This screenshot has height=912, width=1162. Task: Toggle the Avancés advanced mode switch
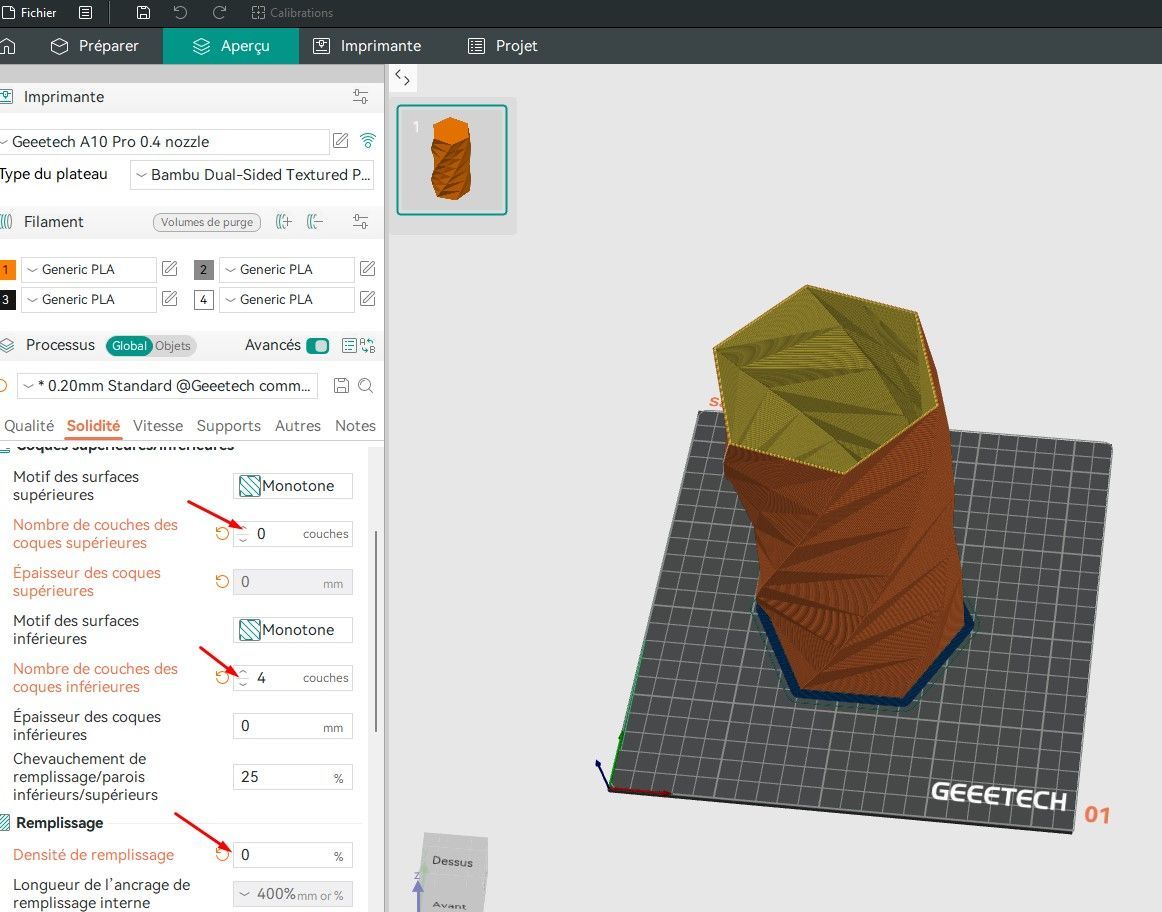click(318, 346)
